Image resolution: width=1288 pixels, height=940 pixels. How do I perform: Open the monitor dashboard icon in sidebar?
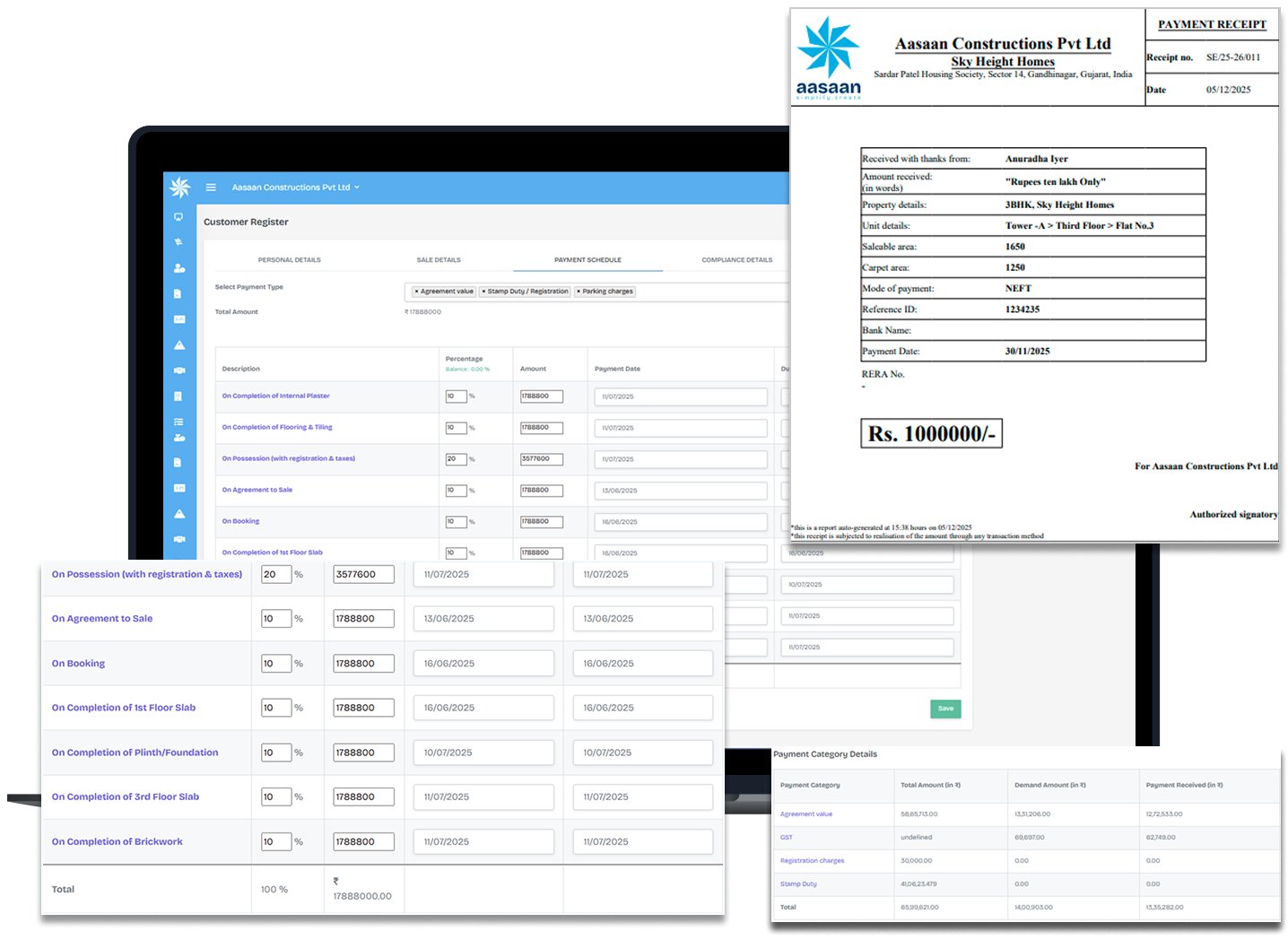(x=178, y=217)
